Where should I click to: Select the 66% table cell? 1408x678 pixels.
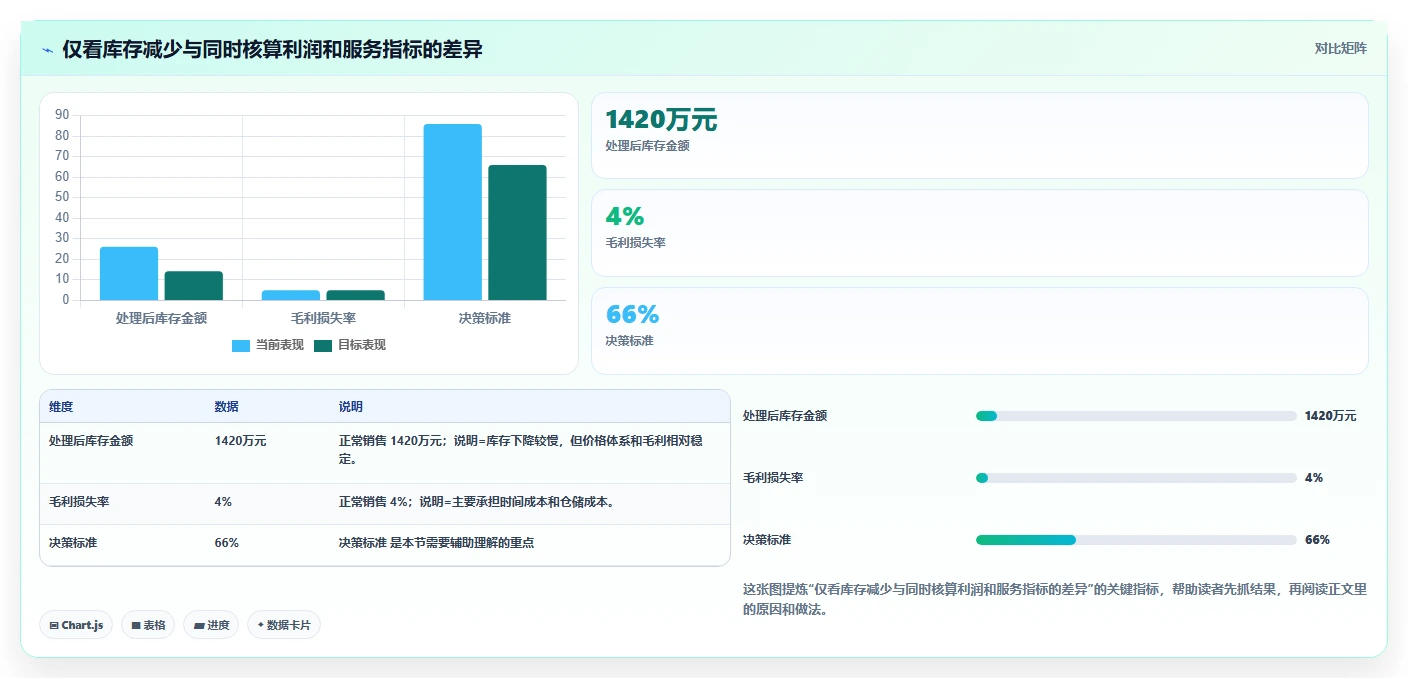click(226, 543)
